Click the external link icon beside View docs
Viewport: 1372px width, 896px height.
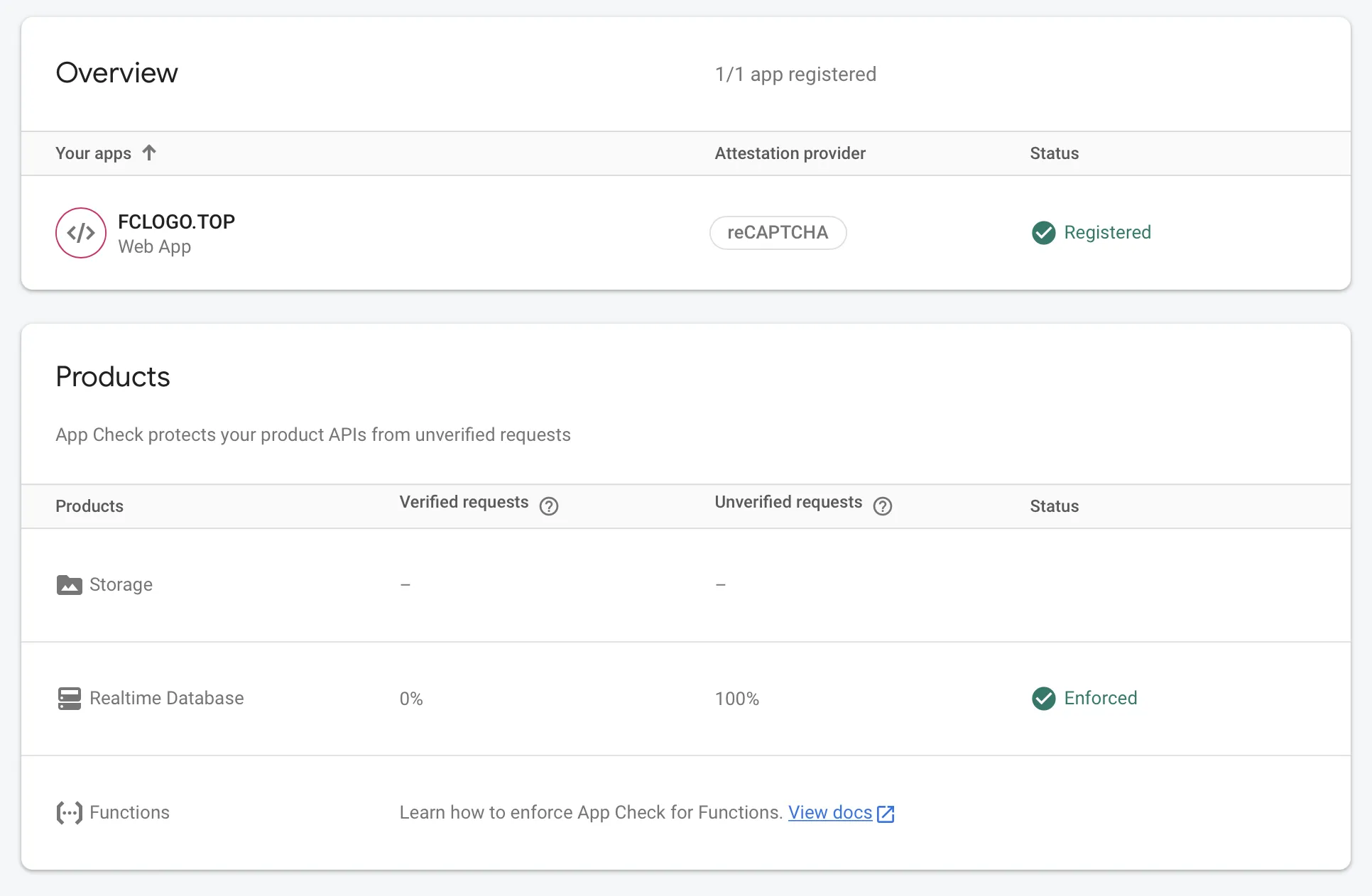(x=886, y=814)
